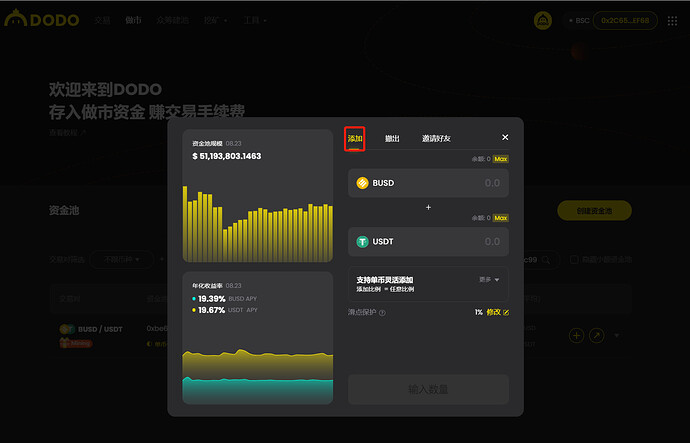Screen dimensions: 690x443
Task: Click the BUSD / USDT pair name
Action: (x=100, y=329)
